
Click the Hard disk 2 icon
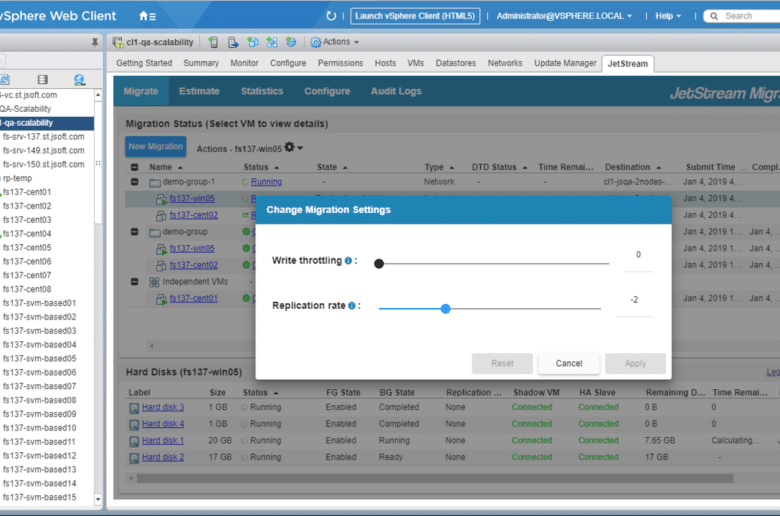tap(134, 458)
